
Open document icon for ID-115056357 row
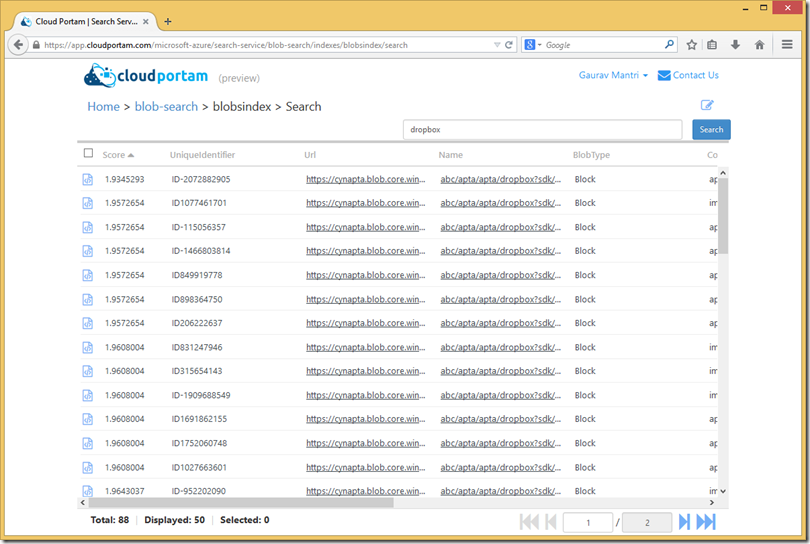[88, 227]
